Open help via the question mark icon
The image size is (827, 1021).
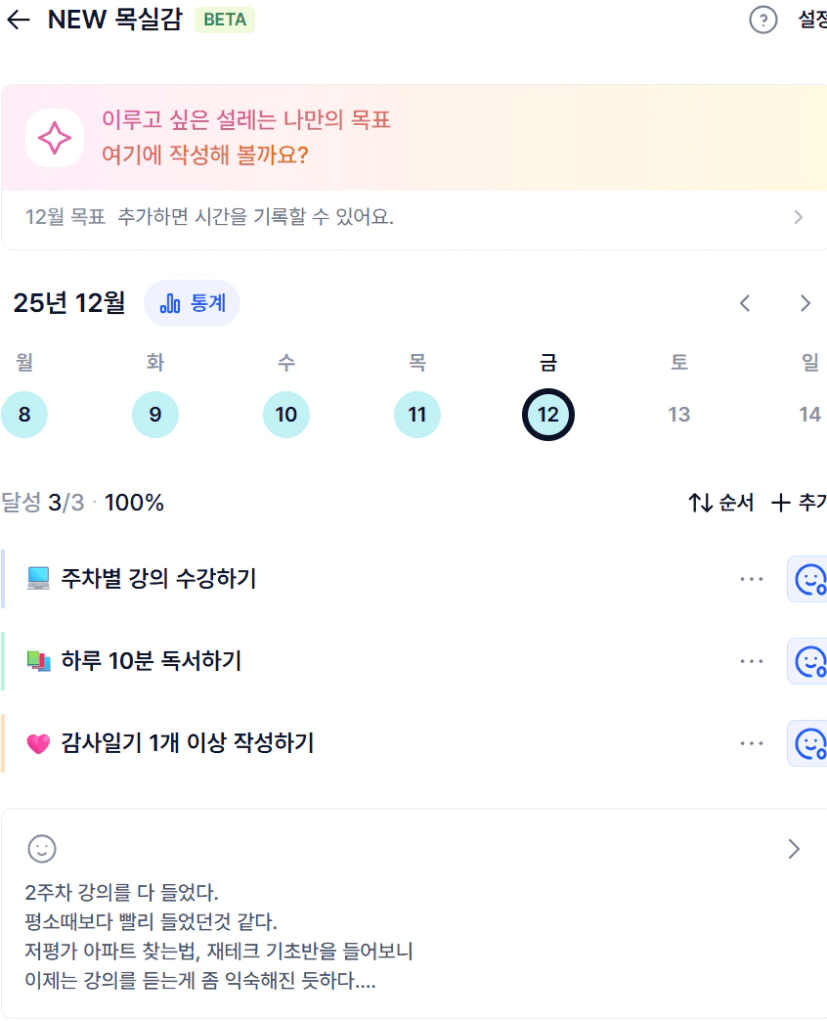pos(763,20)
